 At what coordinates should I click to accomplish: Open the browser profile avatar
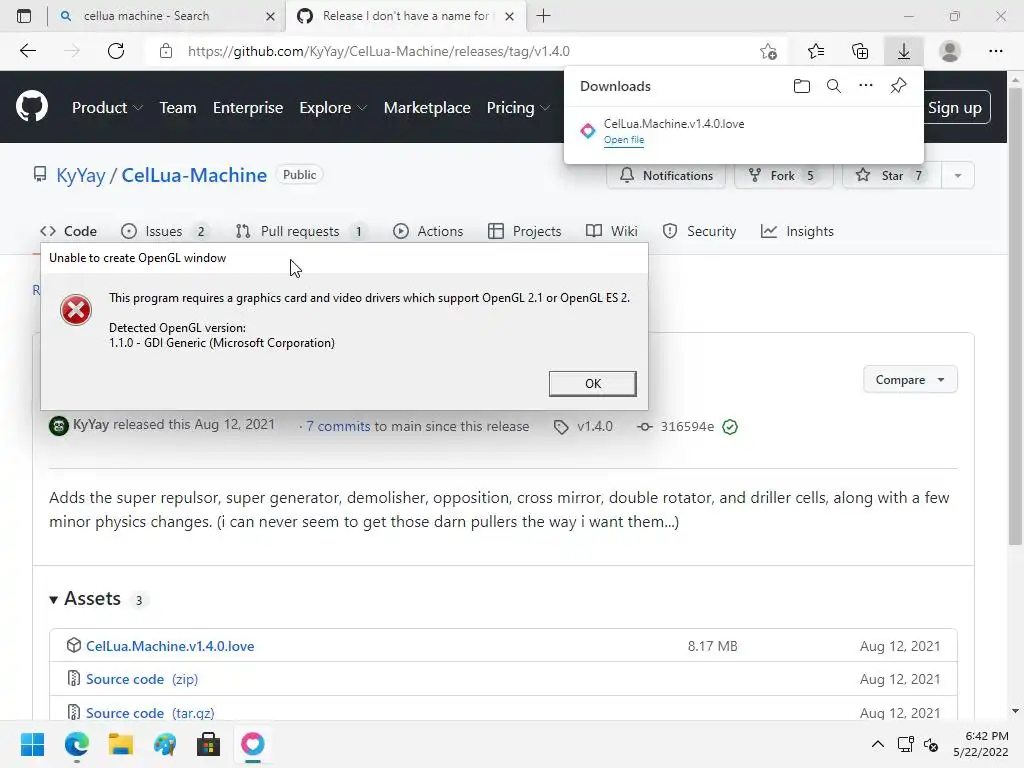pyautogui.click(x=950, y=51)
